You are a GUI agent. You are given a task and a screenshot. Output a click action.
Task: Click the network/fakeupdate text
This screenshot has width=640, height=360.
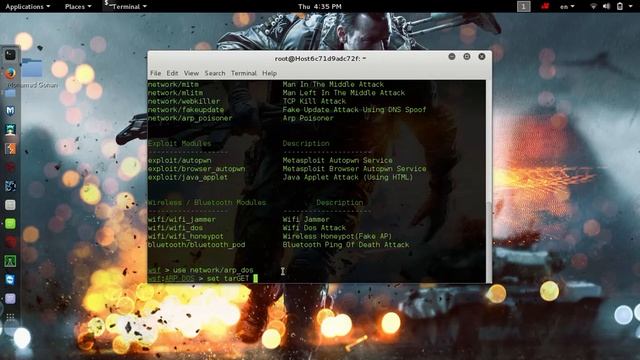186,110
